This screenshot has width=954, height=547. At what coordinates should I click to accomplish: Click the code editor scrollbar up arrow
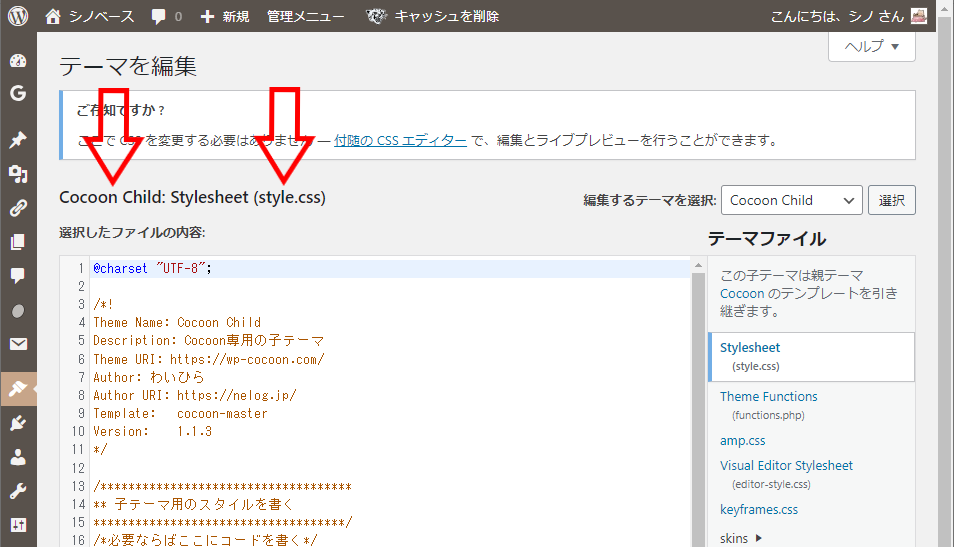coord(698,265)
